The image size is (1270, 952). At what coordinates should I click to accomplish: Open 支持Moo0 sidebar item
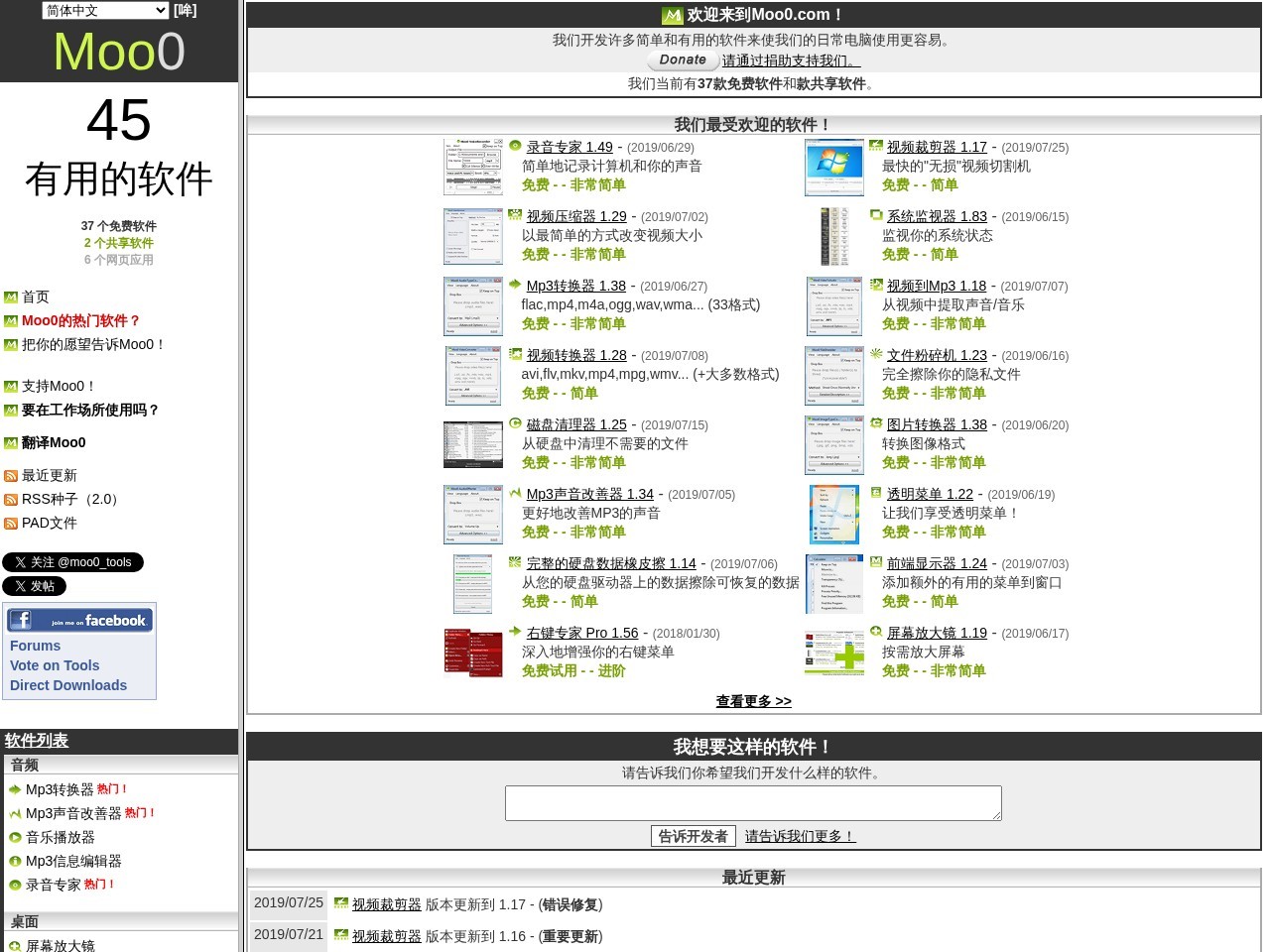59,386
